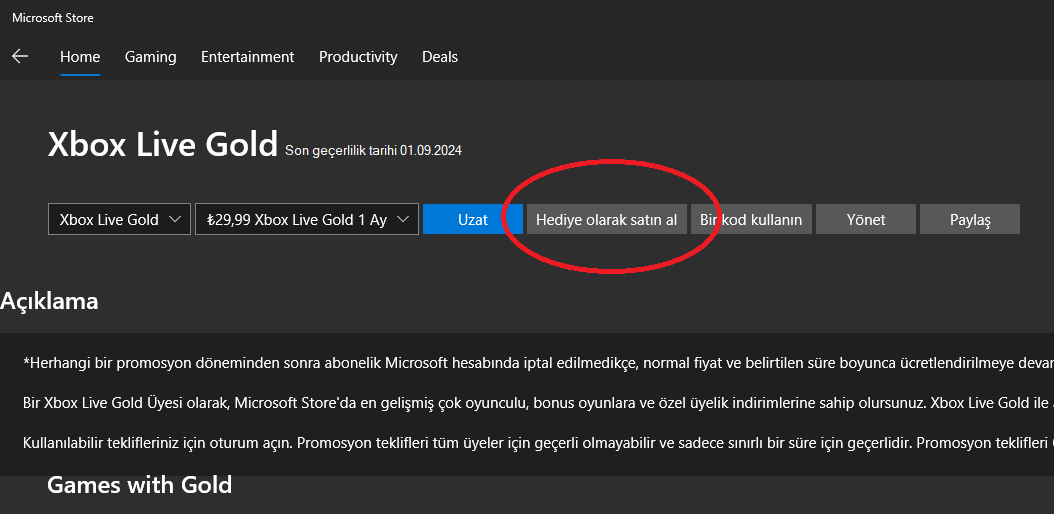Click the blue Uzat button
1054x514 pixels.
pos(473,219)
